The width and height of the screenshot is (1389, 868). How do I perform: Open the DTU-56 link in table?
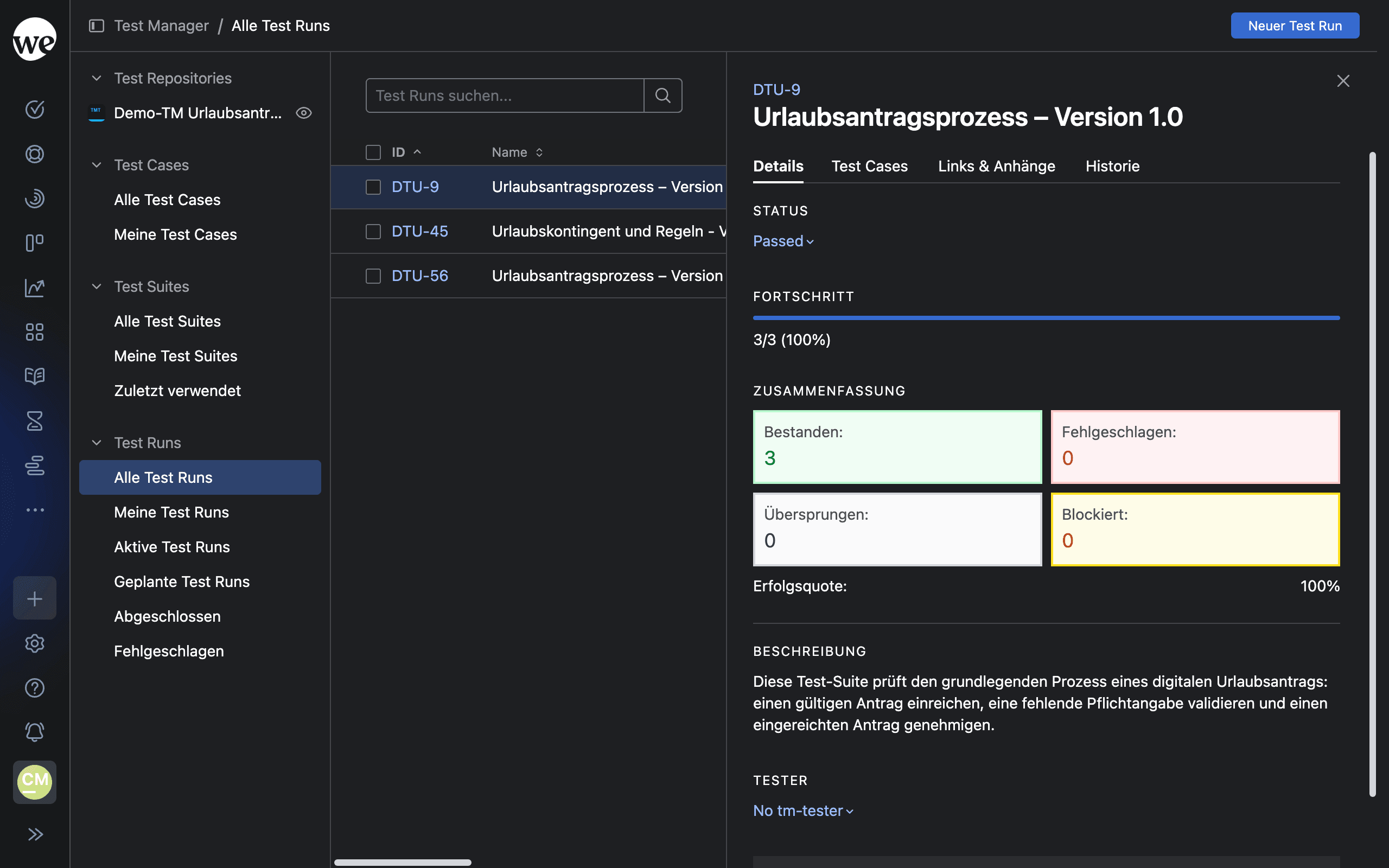click(419, 276)
